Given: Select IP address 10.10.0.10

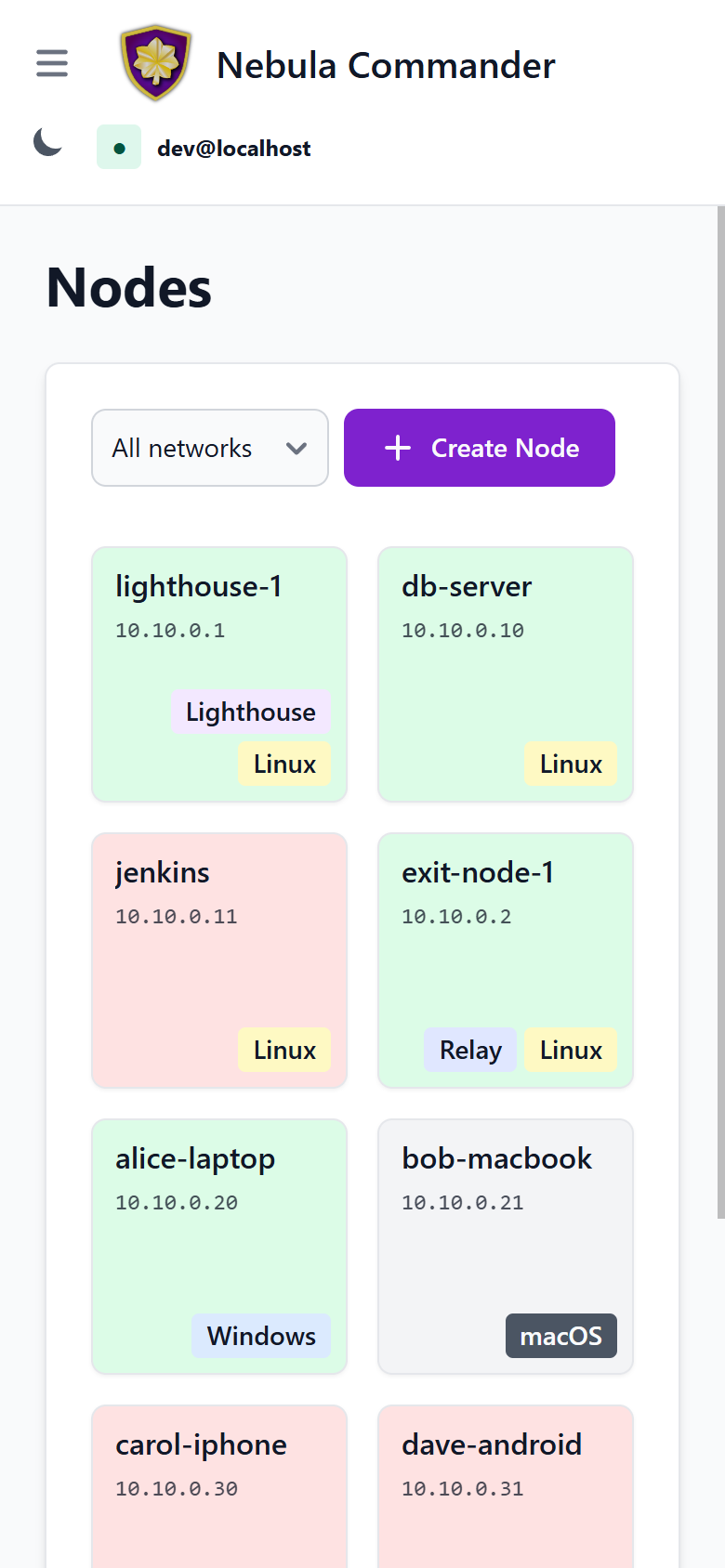Looking at the screenshot, I should [x=463, y=631].
